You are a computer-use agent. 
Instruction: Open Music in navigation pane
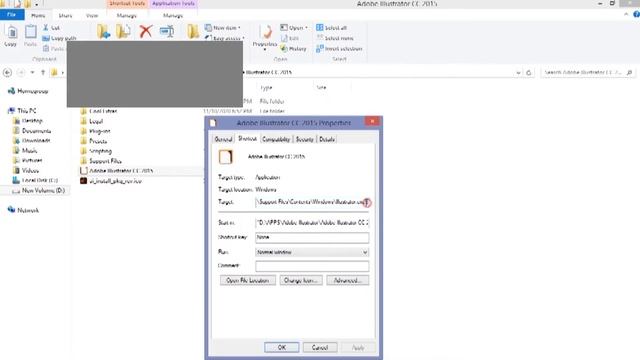click(x=25, y=151)
